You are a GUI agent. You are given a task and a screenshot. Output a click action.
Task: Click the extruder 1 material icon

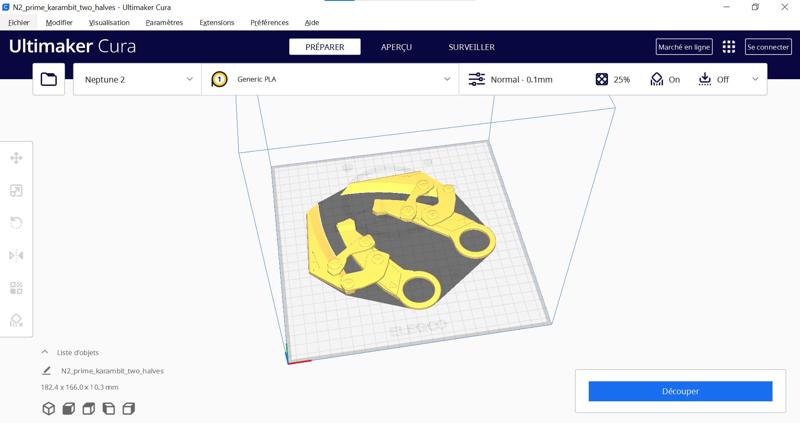pos(219,80)
